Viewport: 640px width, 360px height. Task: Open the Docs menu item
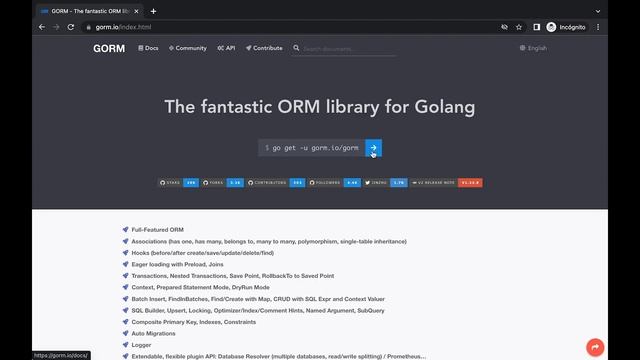(148, 48)
